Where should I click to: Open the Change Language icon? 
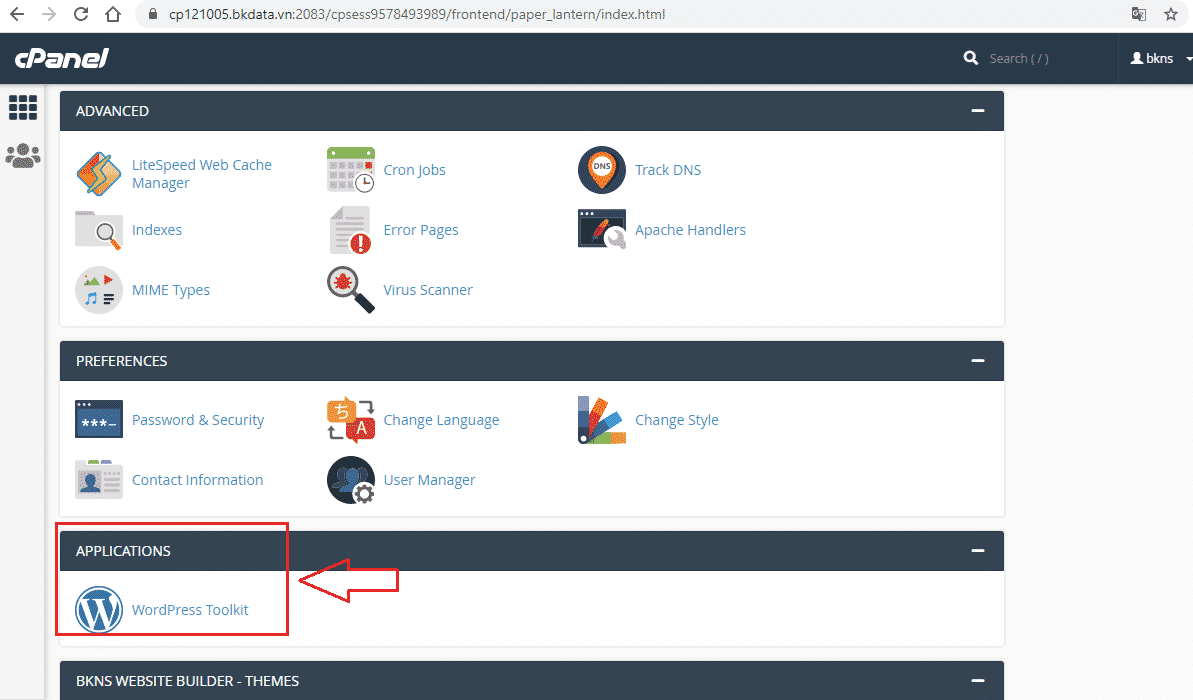coord(351,419)
